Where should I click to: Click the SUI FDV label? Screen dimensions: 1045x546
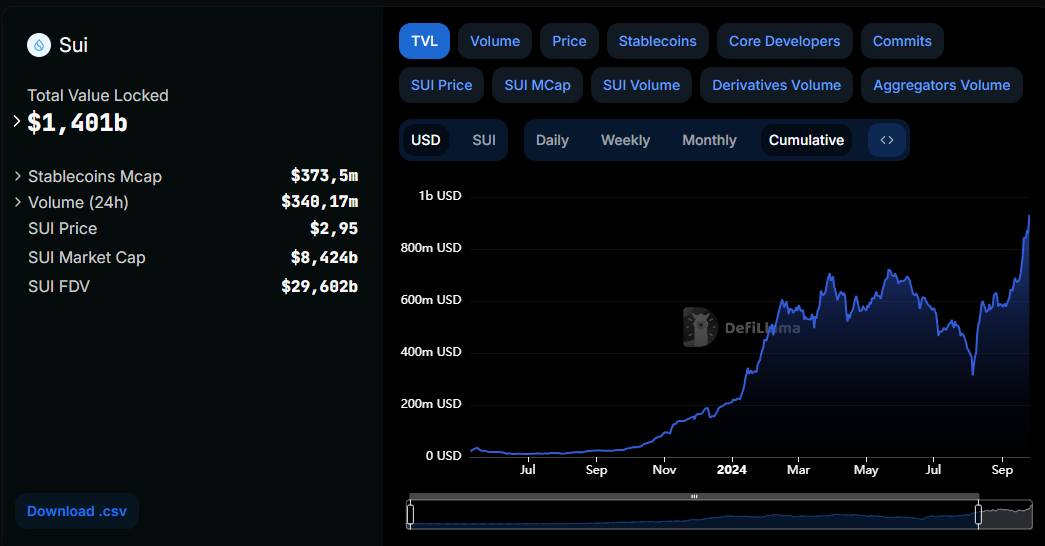(x=59, y=287)
